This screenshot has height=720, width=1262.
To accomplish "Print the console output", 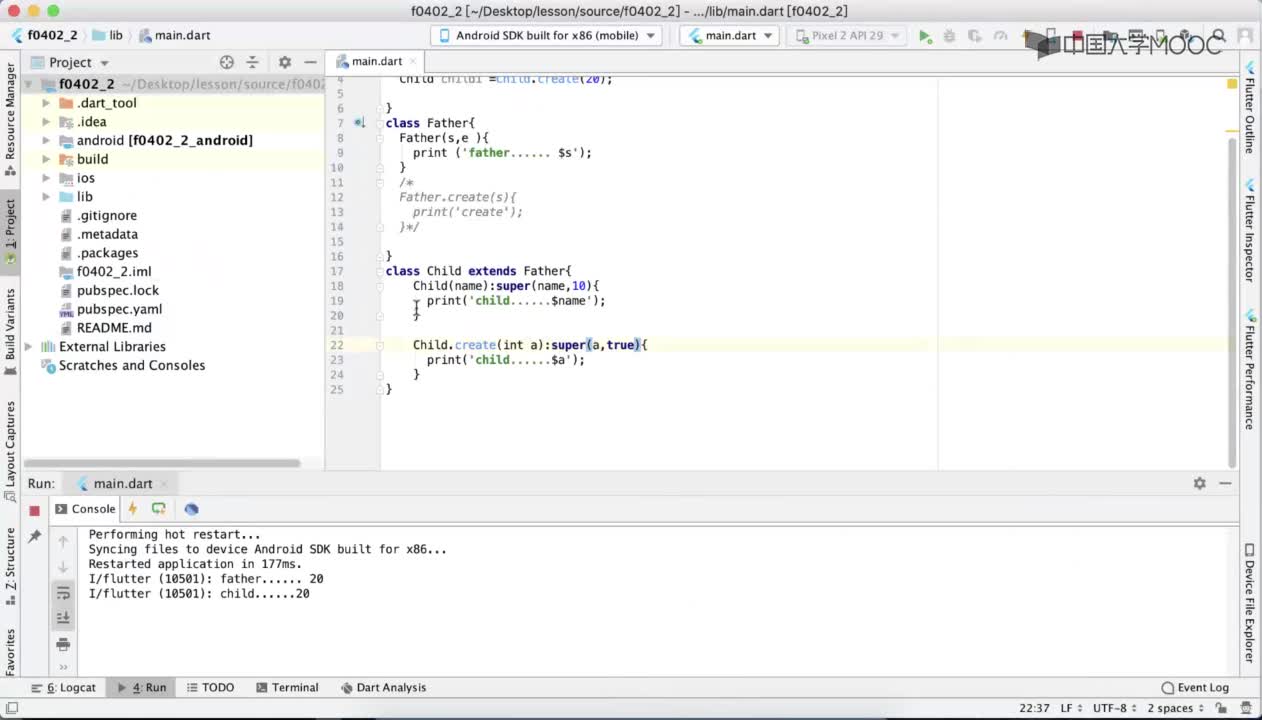I will click(63, 644).
